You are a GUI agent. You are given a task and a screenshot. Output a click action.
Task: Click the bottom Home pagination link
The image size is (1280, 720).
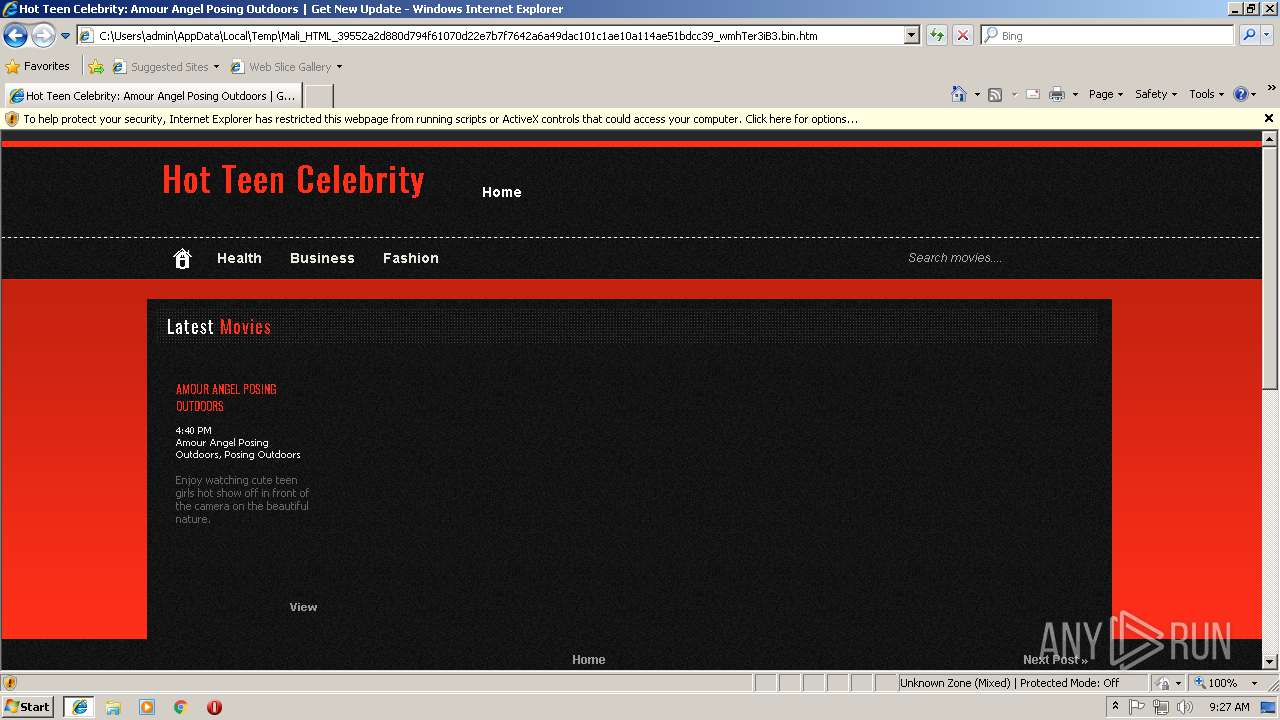(x=588, y=660)
